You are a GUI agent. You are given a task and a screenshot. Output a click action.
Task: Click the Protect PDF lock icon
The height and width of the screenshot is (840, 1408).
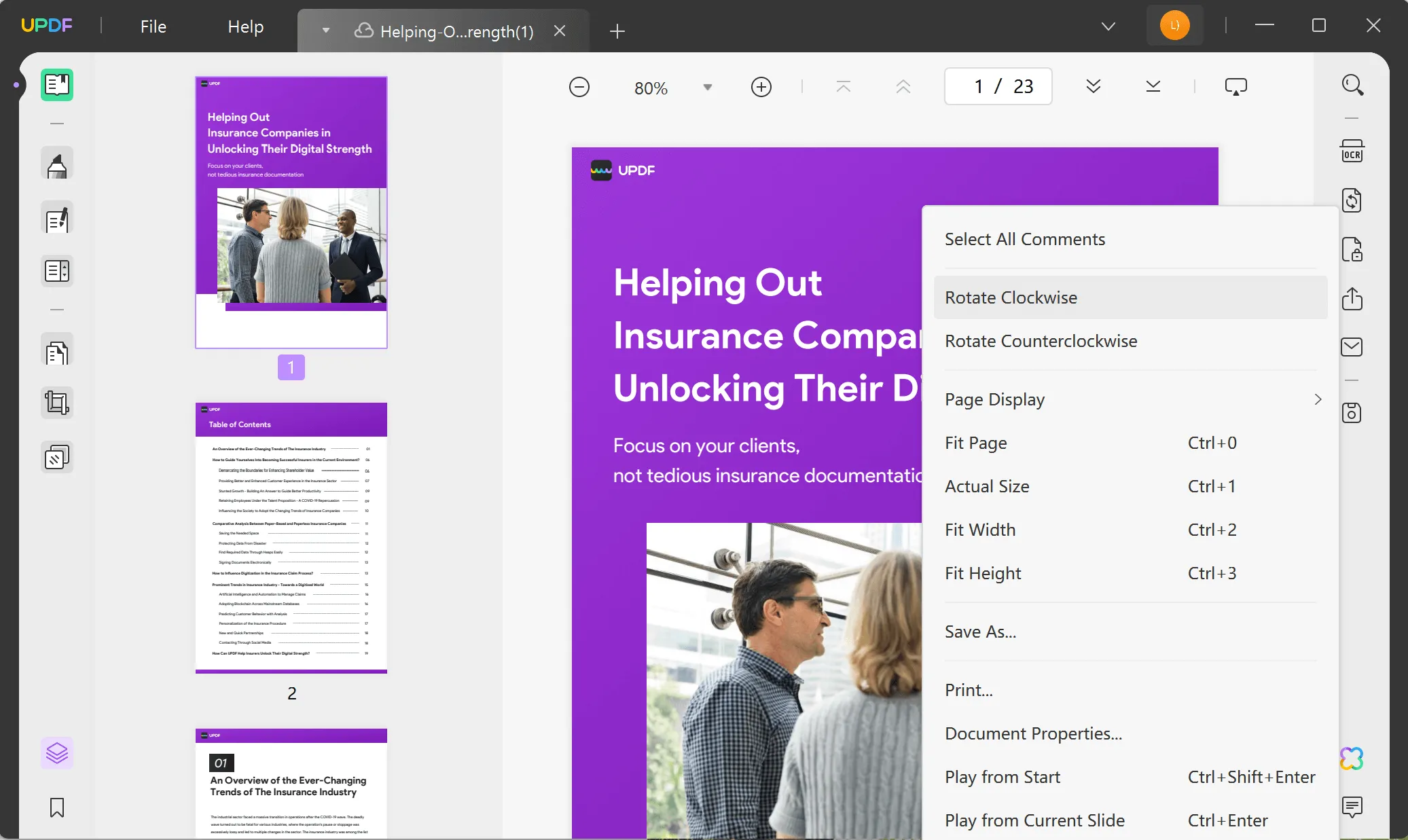[1352, 250]
